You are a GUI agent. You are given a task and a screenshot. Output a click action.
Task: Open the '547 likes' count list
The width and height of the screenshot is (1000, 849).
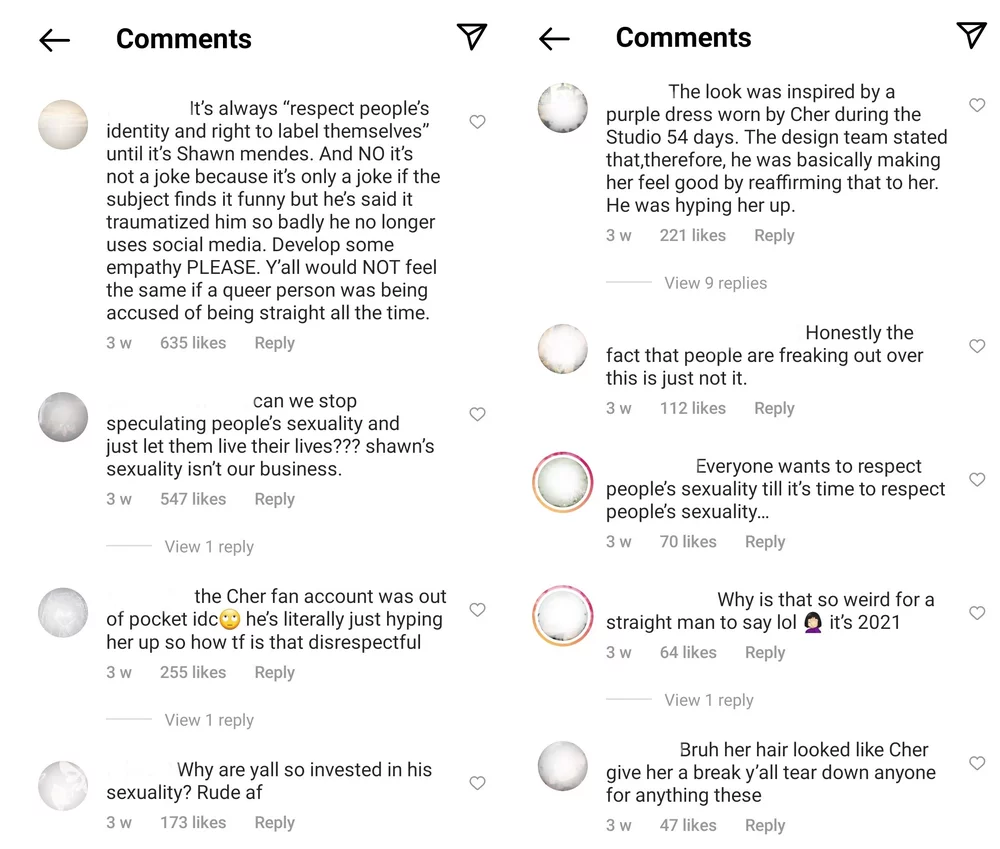193,499
